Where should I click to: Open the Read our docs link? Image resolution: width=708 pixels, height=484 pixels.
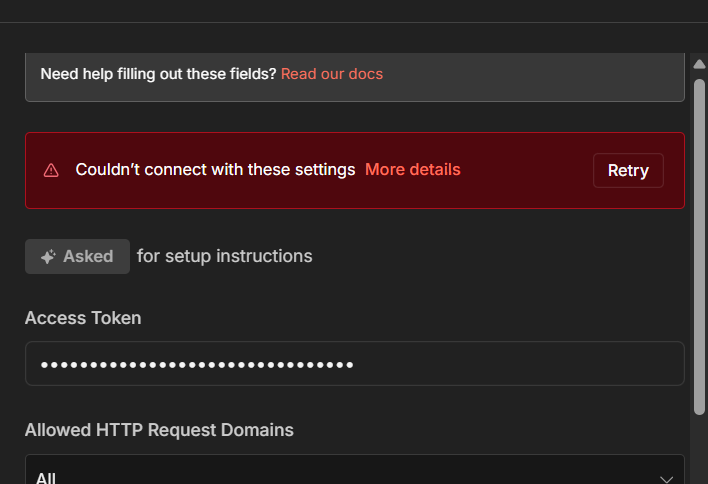332,74
